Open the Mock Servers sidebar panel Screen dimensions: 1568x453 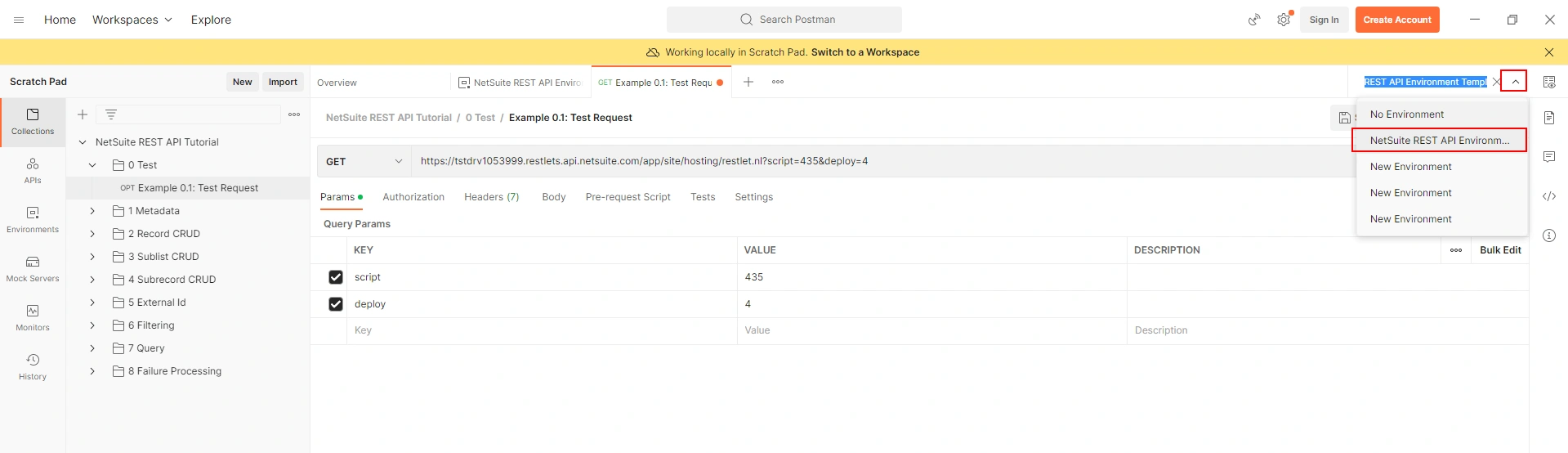click(33, 269)
